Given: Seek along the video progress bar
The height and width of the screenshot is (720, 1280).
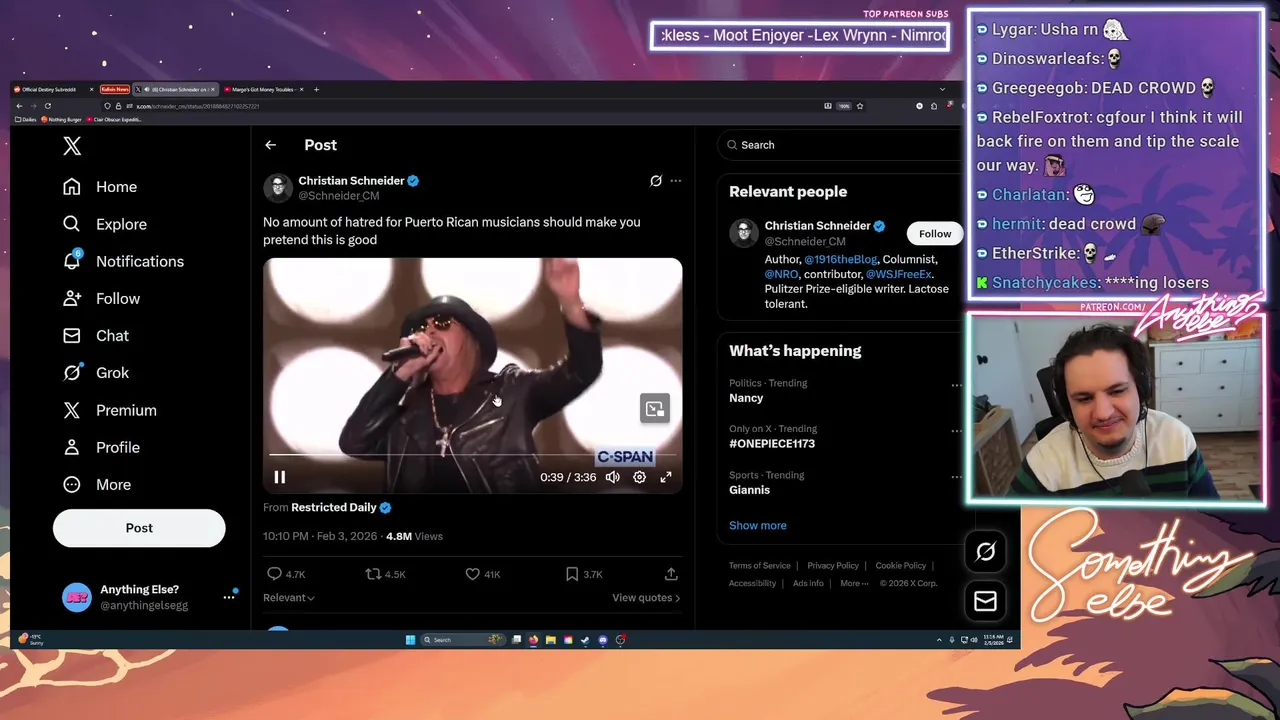Looking at the screenshot, I should 472,455.
